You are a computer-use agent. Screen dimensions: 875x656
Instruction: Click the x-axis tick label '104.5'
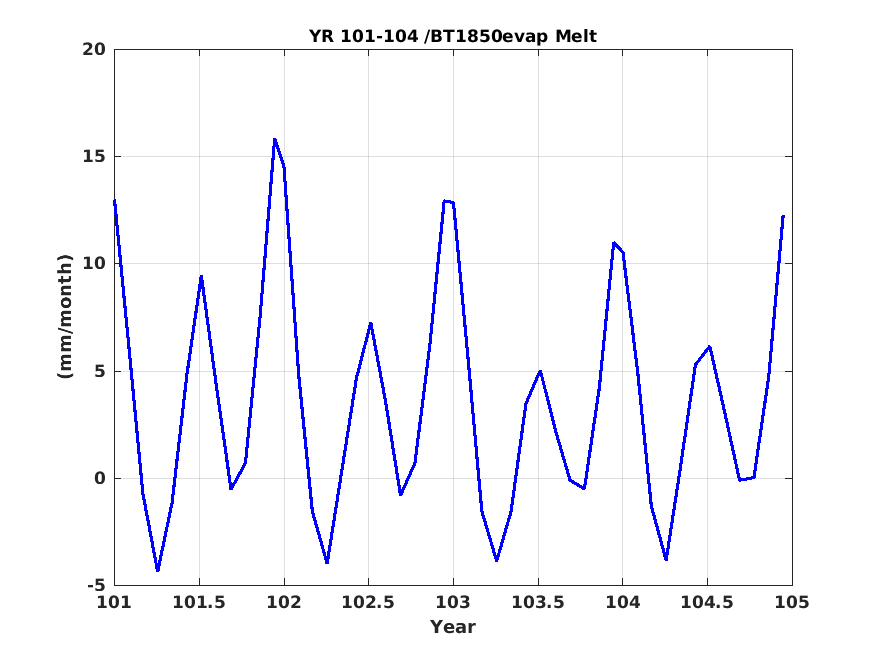[x=707, y=602]
